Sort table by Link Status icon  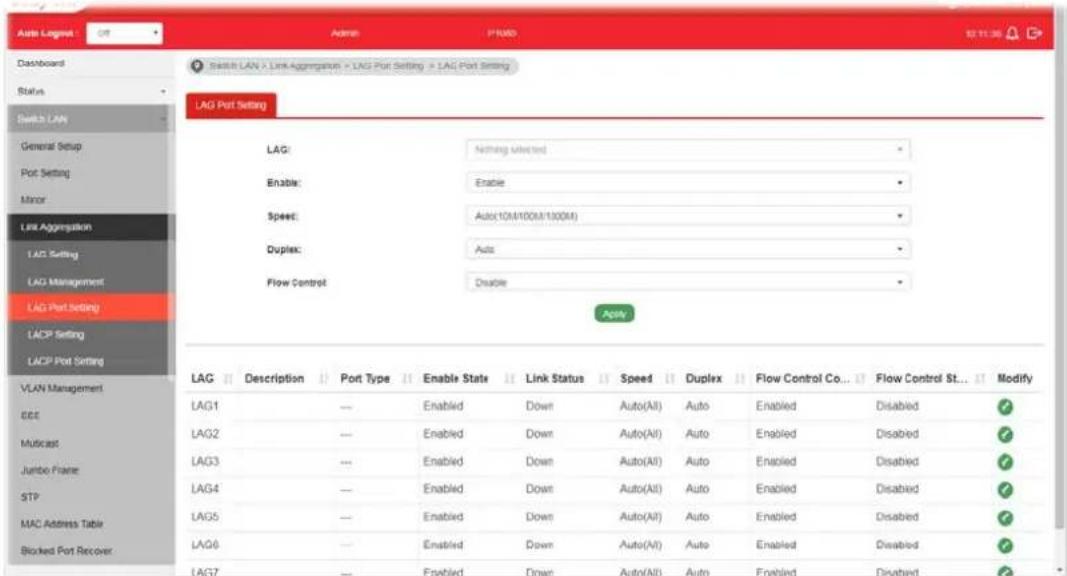click(604, 379)
